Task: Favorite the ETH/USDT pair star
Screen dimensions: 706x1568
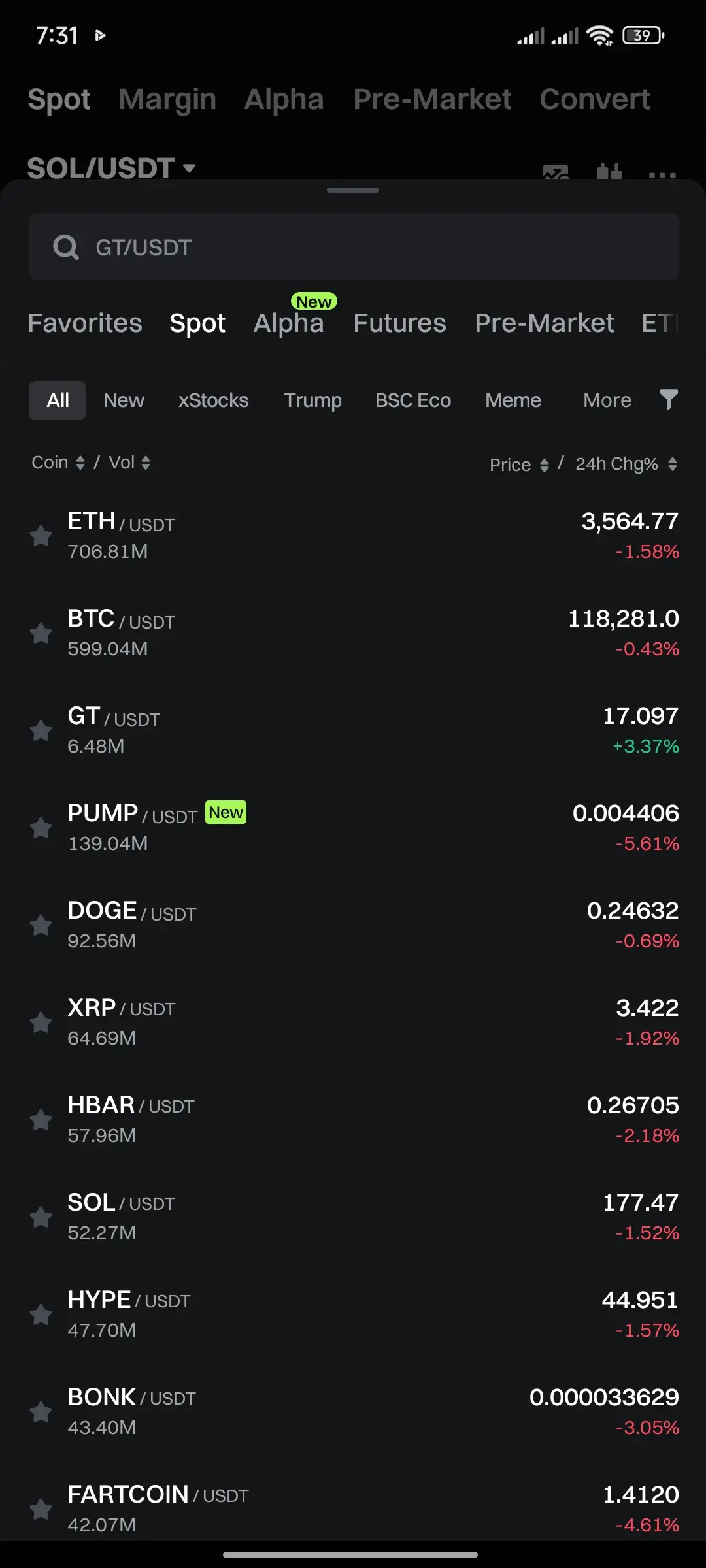Action: point(41,536)
